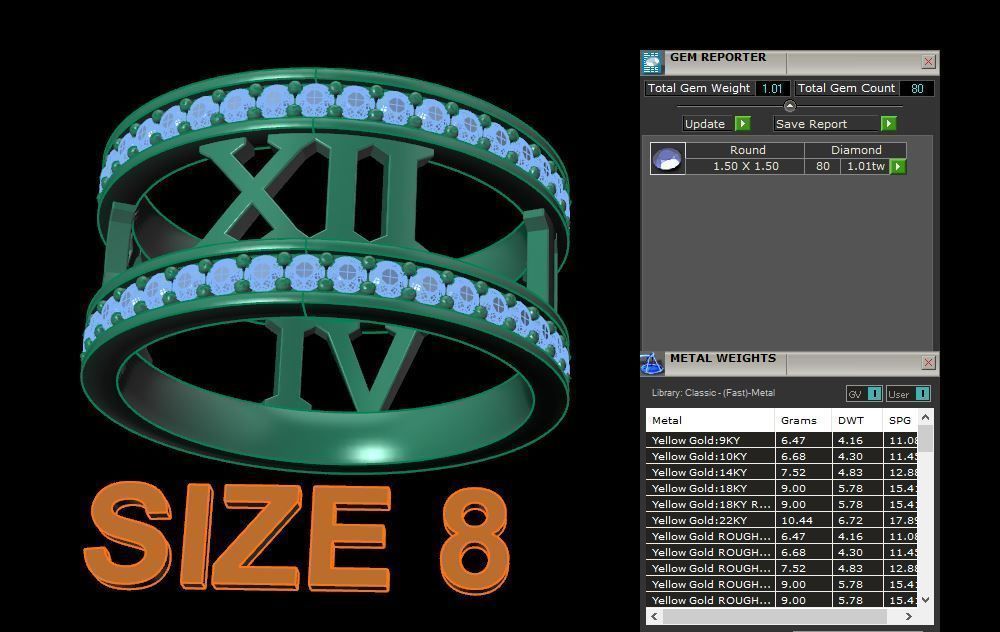1000x632 pixels.
Task: Collapse Gem Reporter with the round arrow handle
Action: pos(790,106)
